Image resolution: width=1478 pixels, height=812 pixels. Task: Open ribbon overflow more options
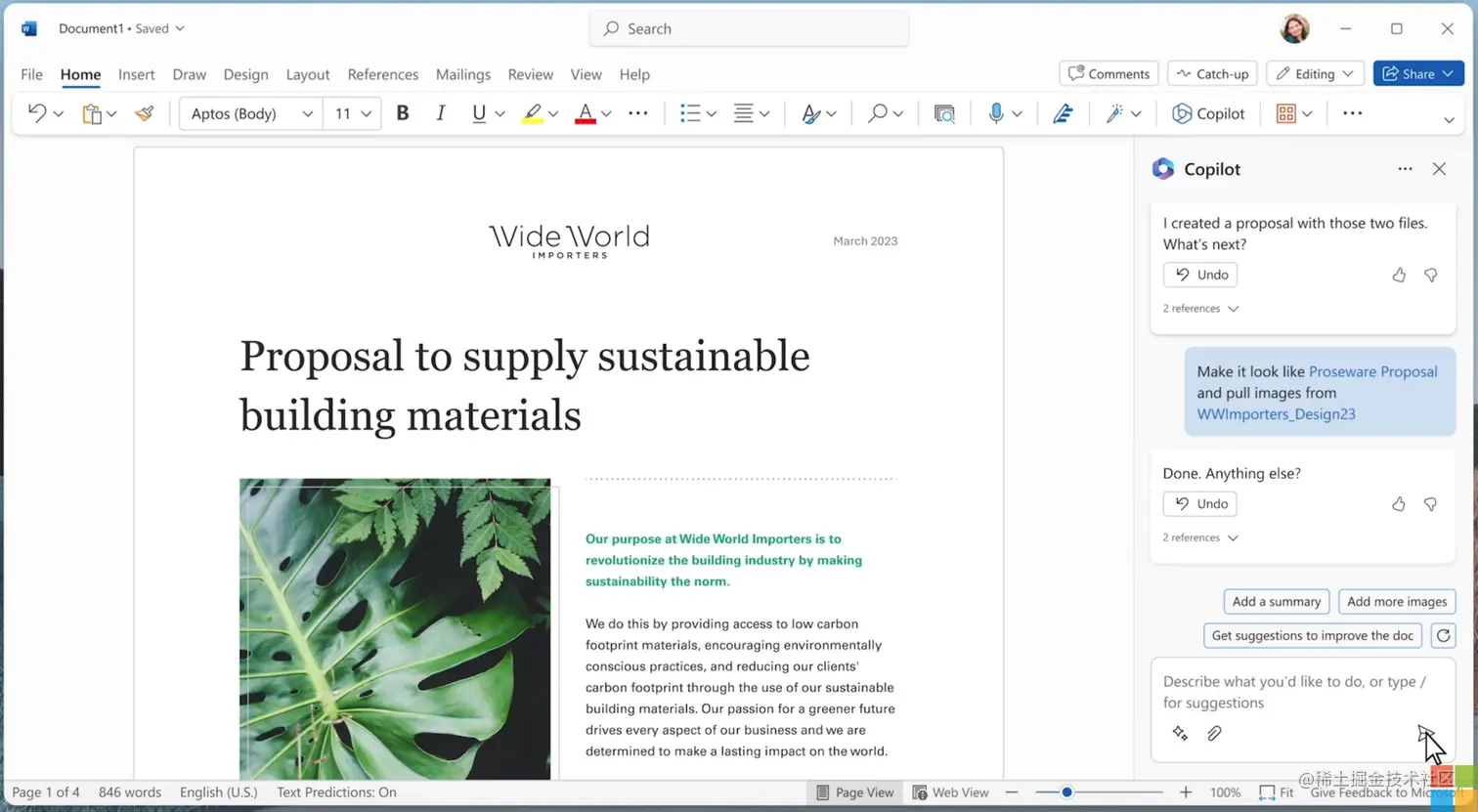[1353, 113]
